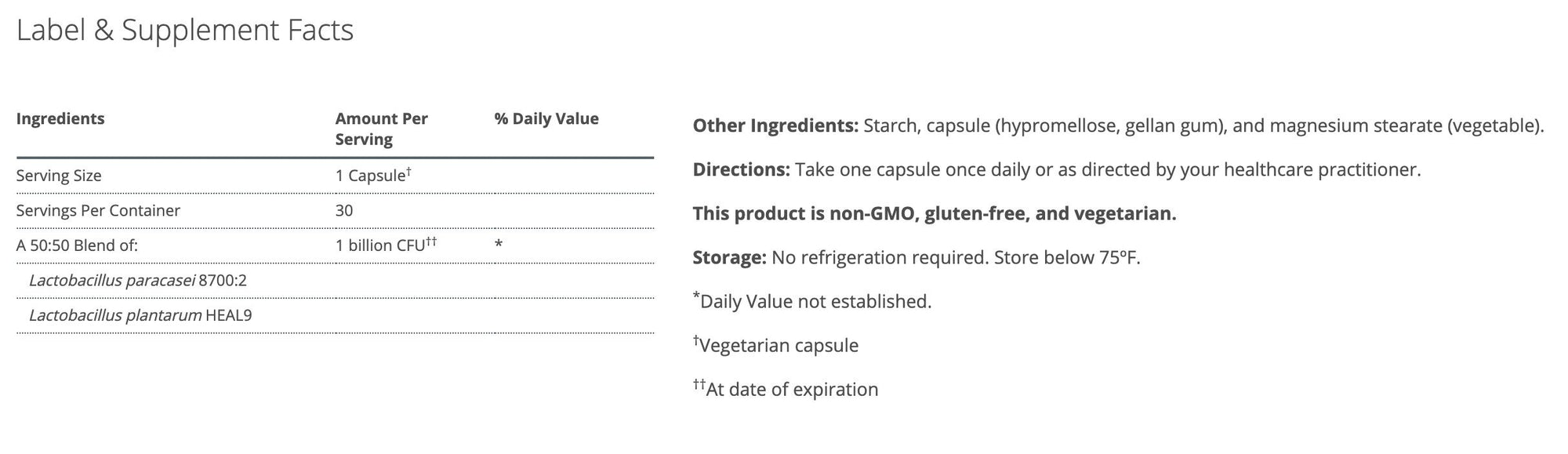Click the value 30 for servings
This screenshot has width=1568, height=454.
pos(344,211)
